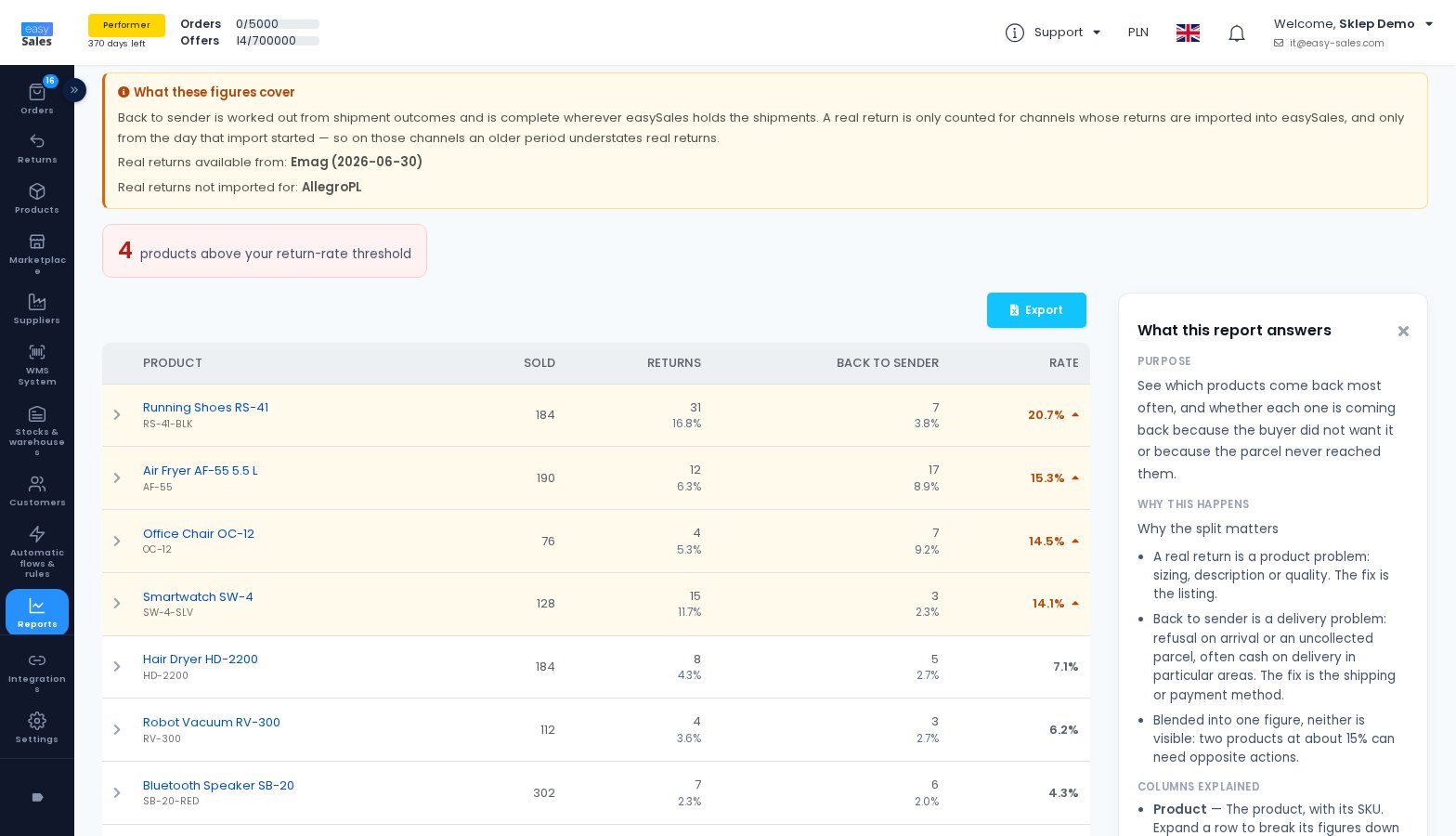Open the Bluetooth Speaker SB-20 link
Screen dimensions: 1456x836
point(218,786)
